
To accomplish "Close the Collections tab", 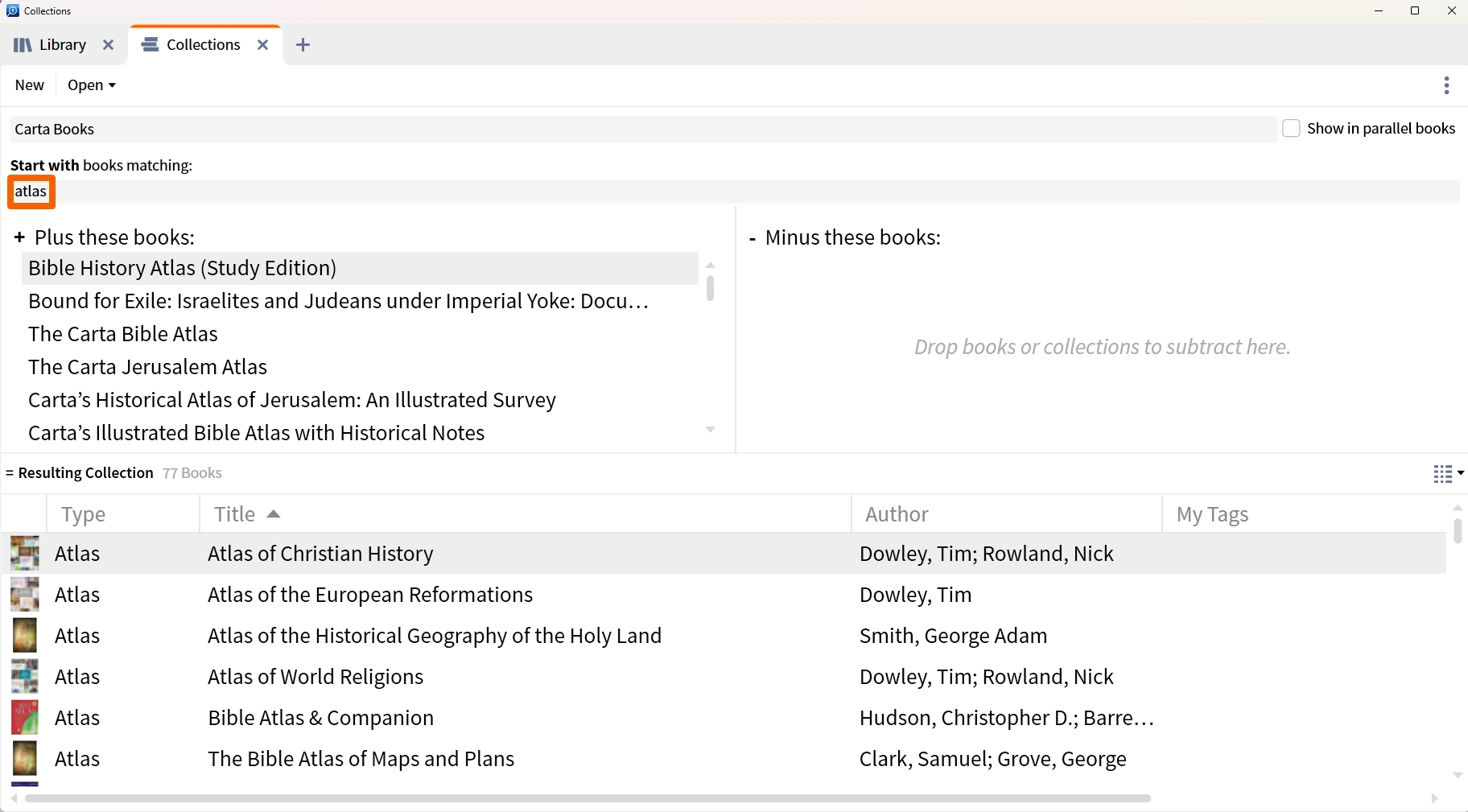I will point(262,45).
